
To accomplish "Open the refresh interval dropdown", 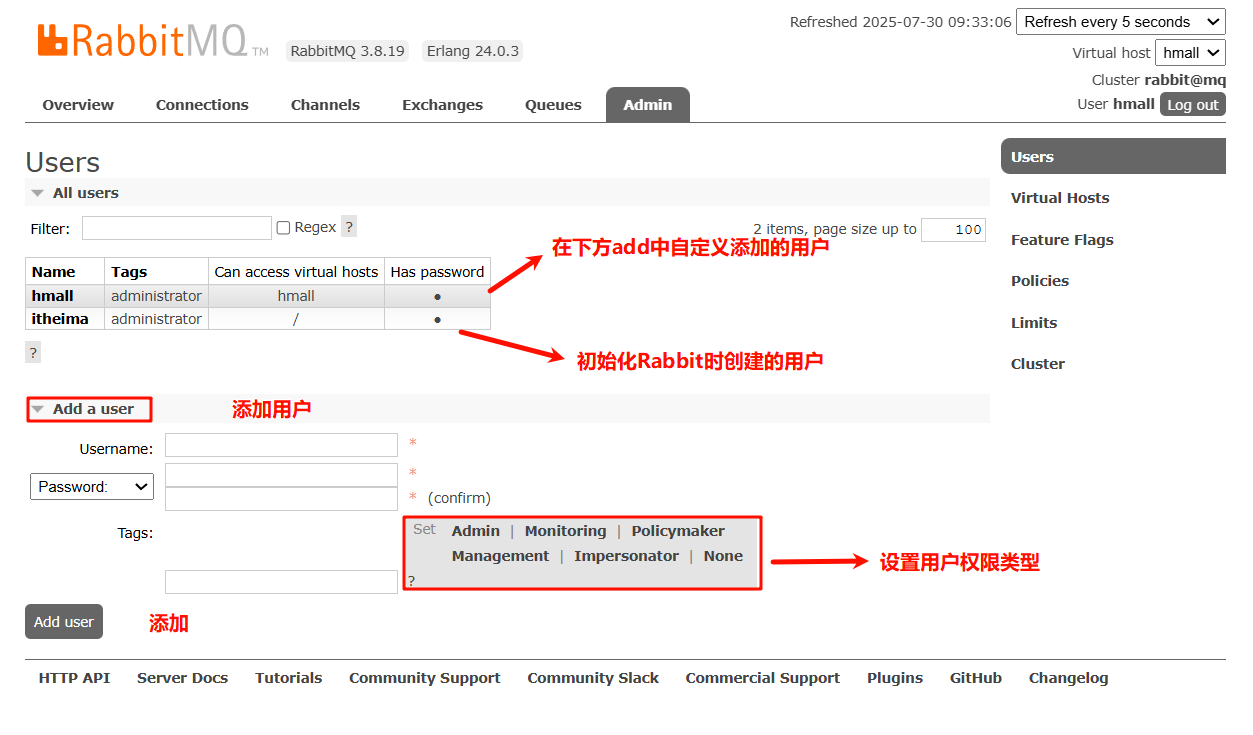I will point(1120,22).
